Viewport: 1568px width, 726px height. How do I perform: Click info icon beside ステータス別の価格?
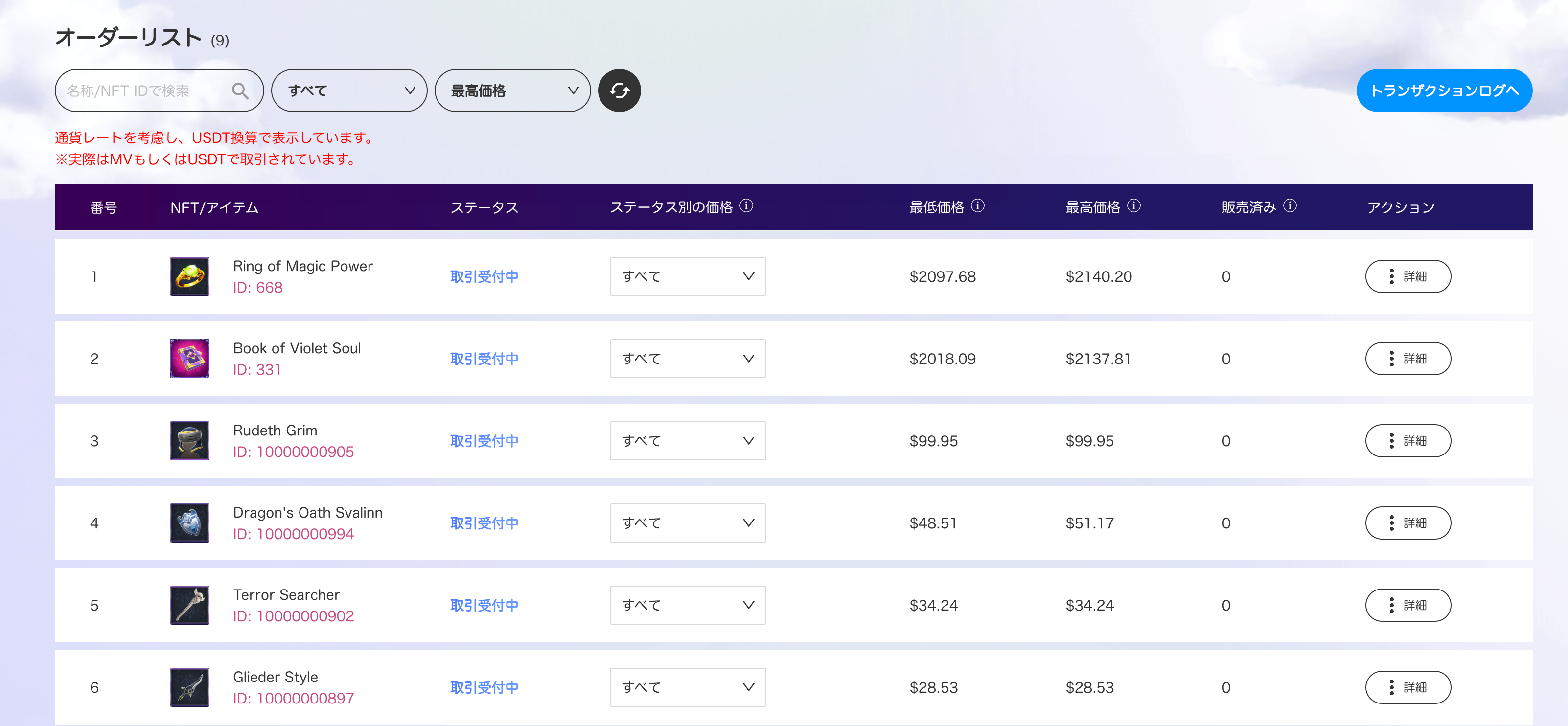[x=746, y=205]
